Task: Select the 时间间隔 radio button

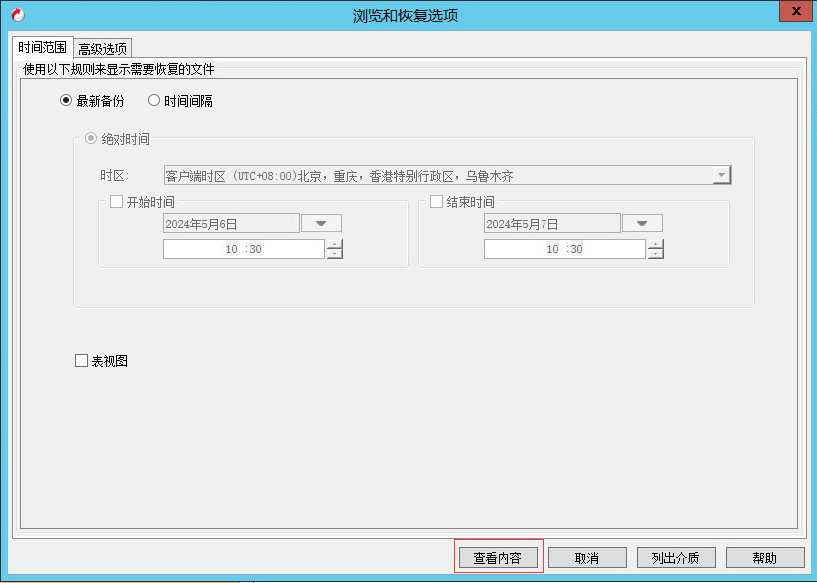Action: tap(154, 100)
